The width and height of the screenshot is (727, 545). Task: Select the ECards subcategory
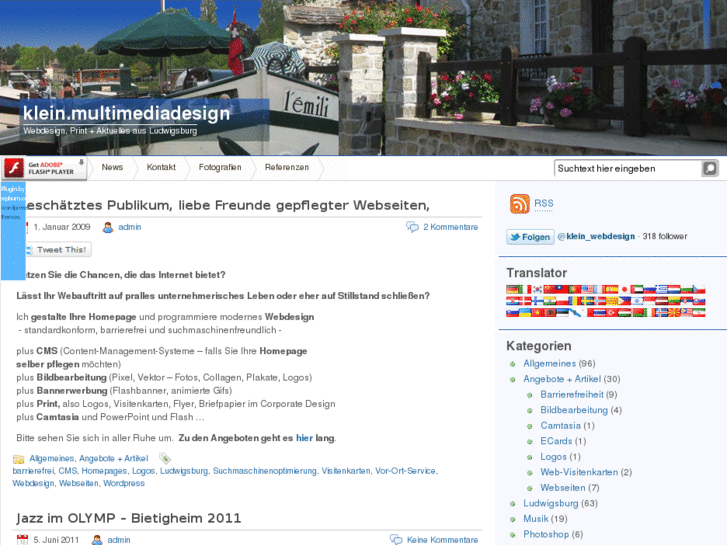point(556,441)
